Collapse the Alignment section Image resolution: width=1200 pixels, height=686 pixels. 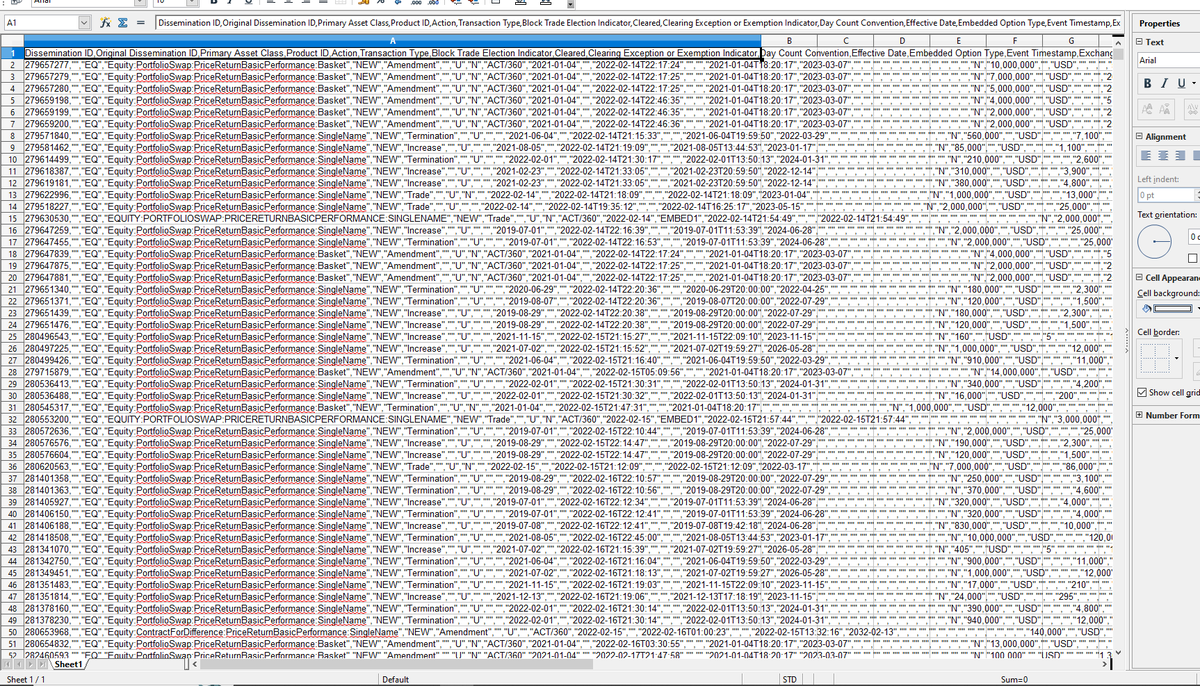[x=1140, y=136]
